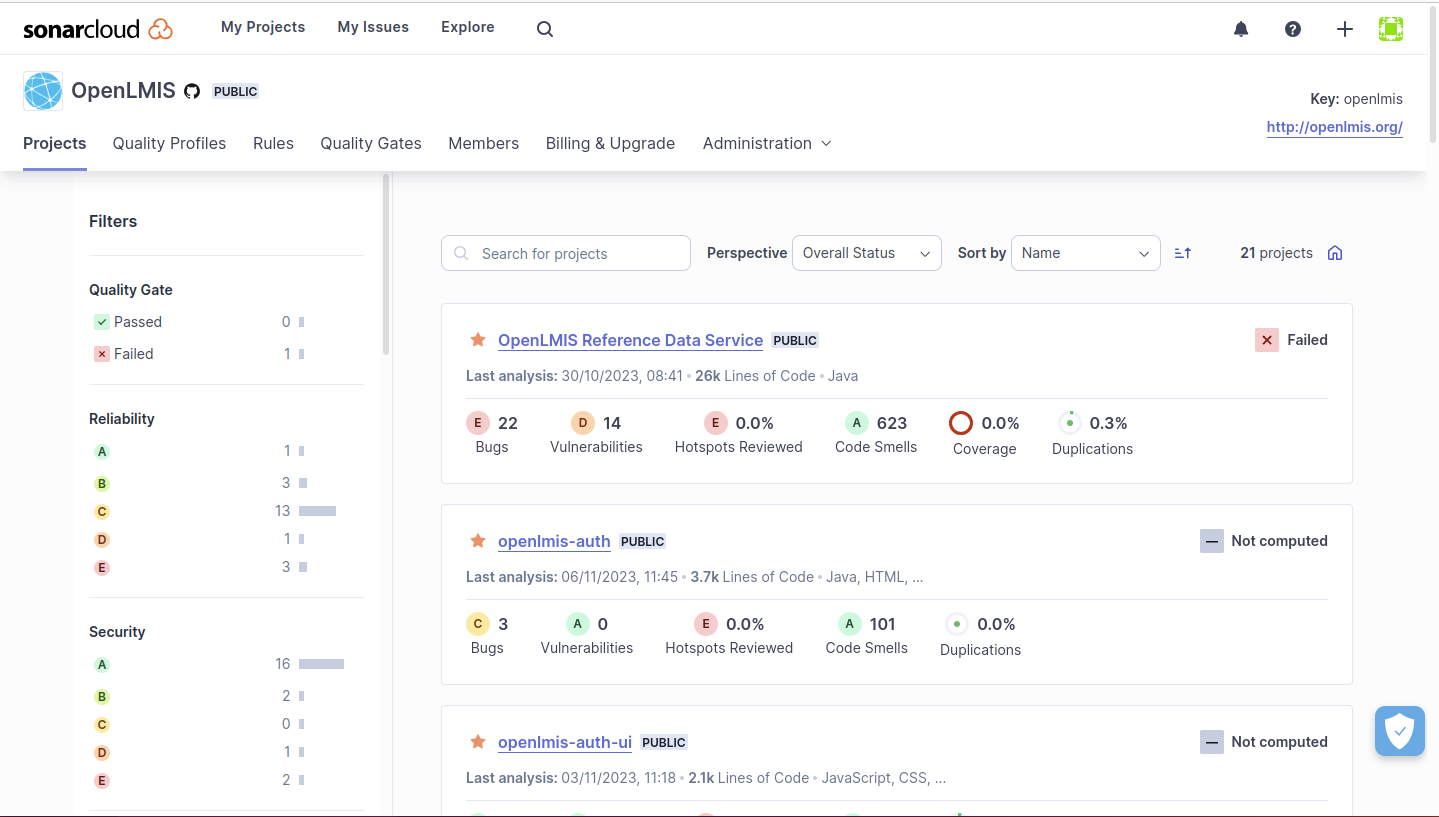The width and height of the screenshot is (1439, 817).
Task: Unfavorite OpenLMIS Reference Data Service star
Action: [x=478, y=340]
